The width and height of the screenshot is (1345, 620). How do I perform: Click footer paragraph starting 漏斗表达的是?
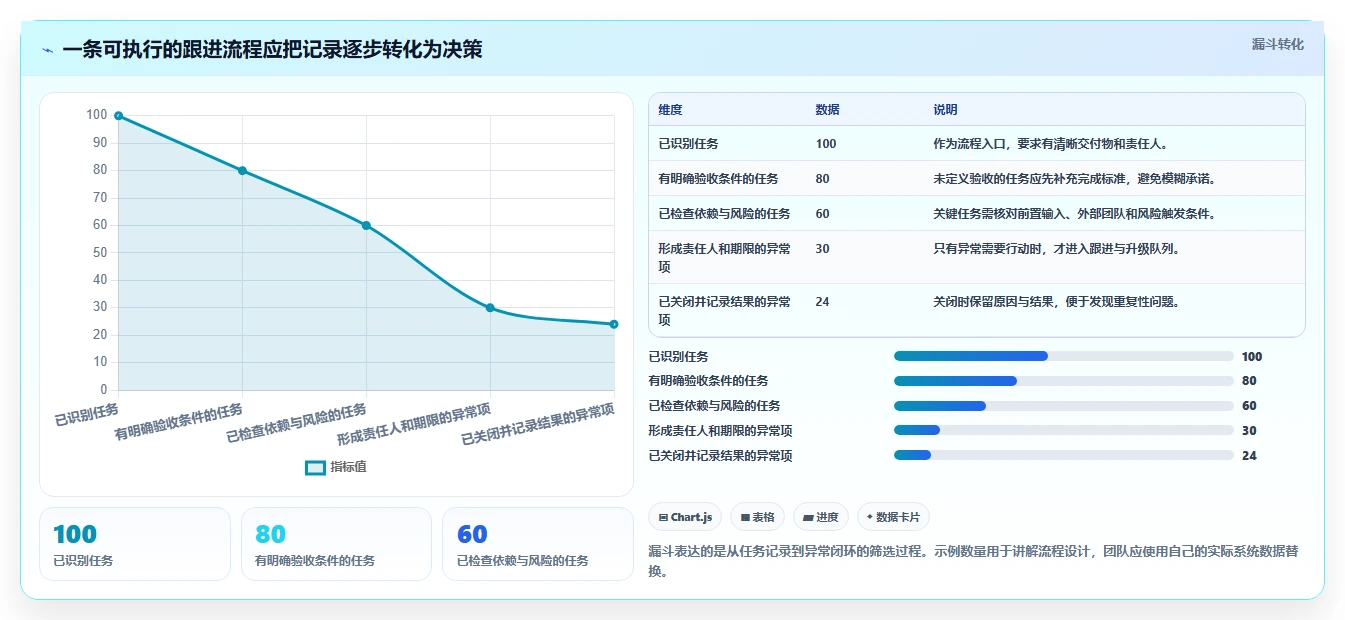(x=973, y=562)
